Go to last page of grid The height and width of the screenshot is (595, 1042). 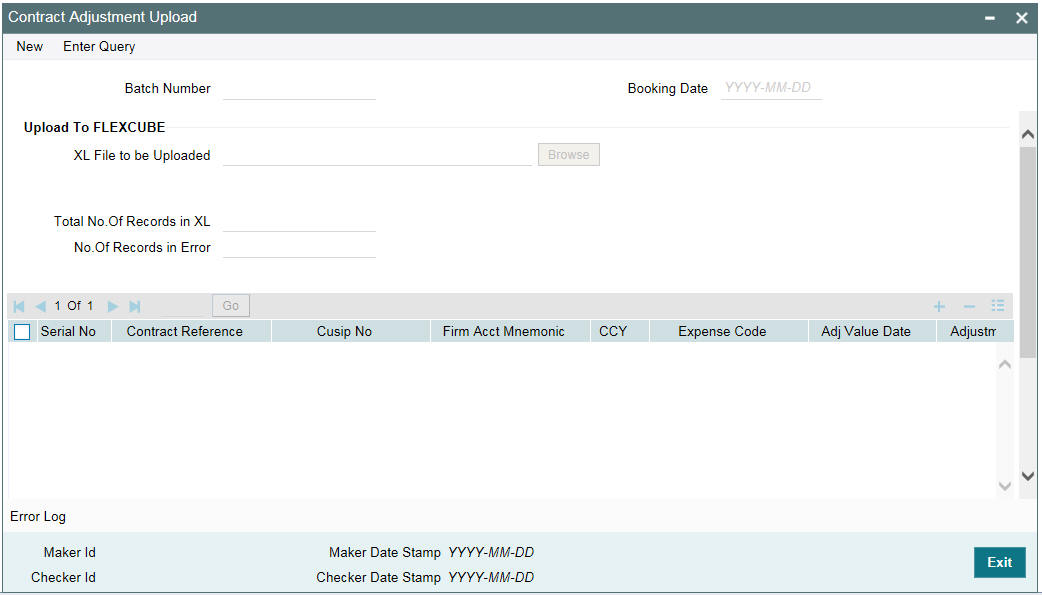(x=135, y=306)
